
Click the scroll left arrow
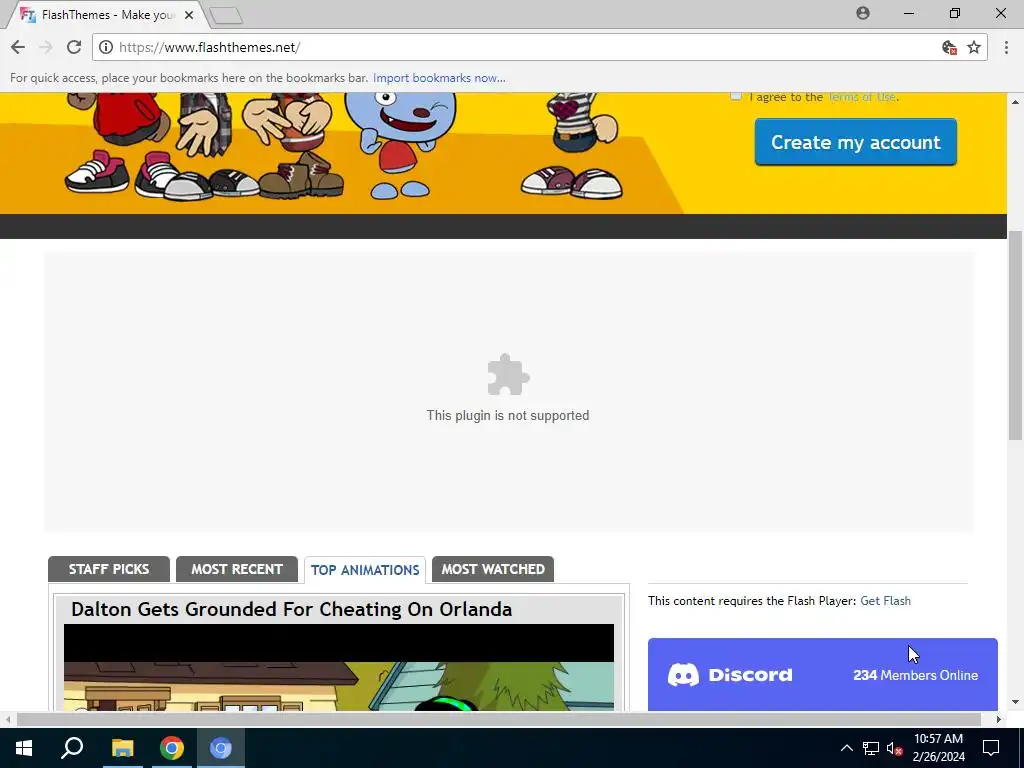tap(8, 719)
